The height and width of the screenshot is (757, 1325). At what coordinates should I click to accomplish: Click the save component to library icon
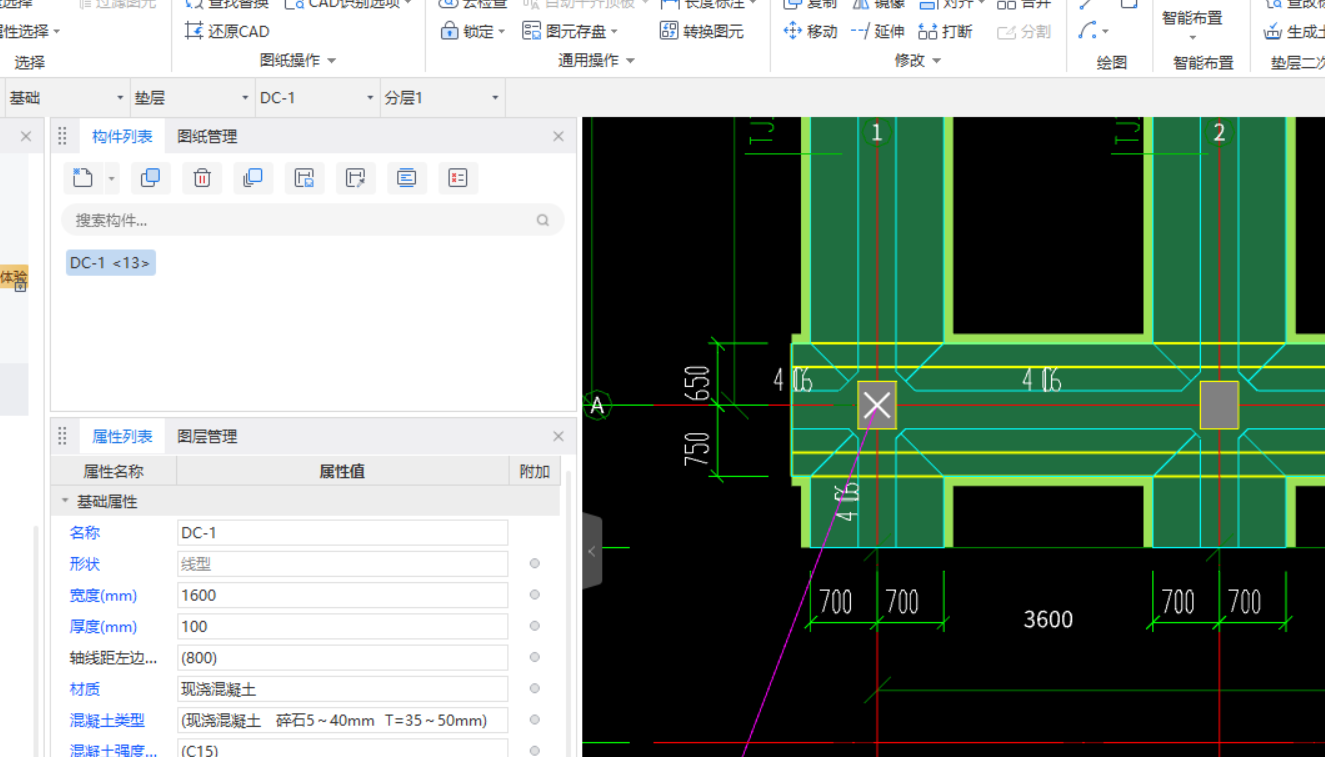[304, 178]
